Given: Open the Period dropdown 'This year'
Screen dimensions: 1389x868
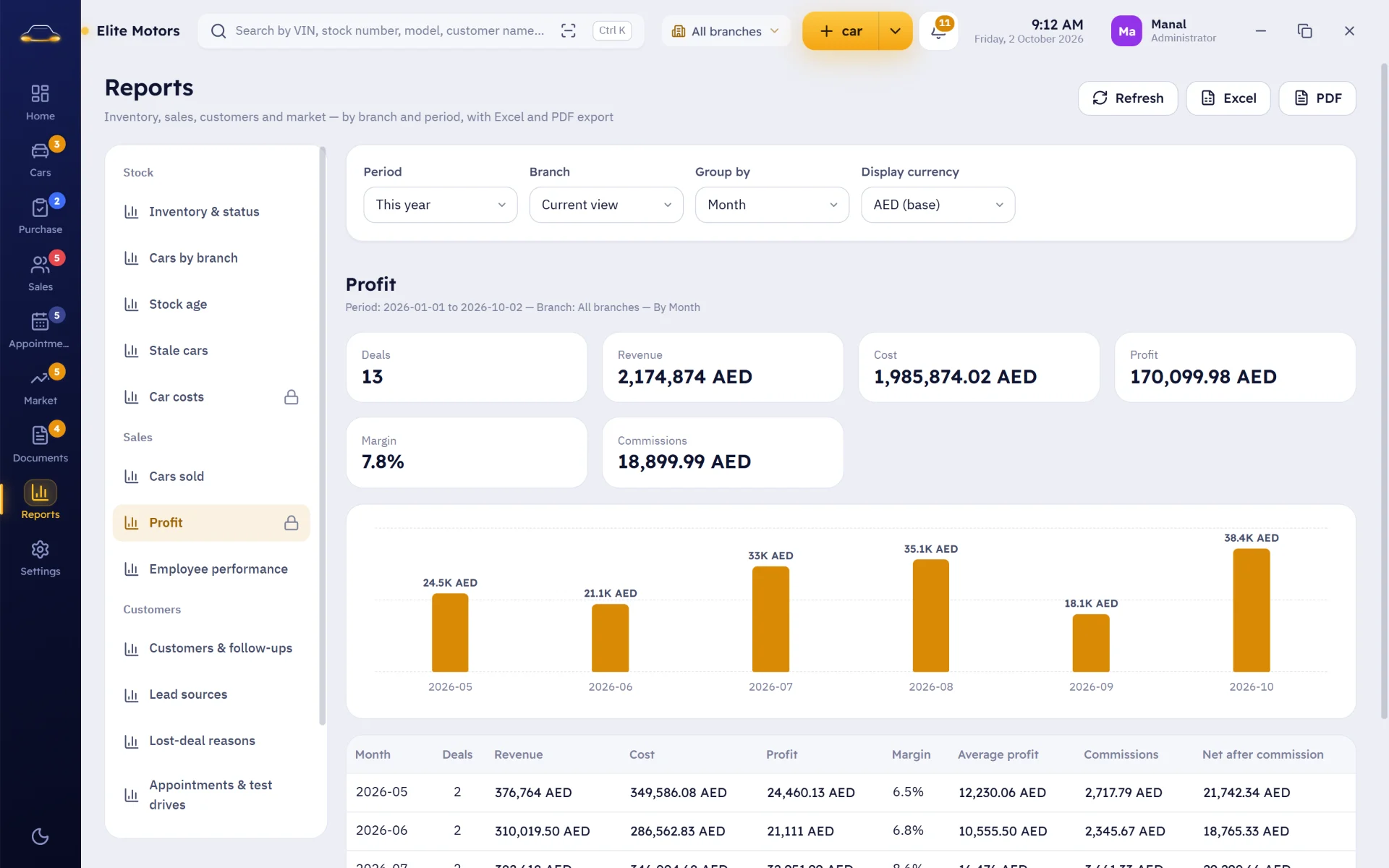Looking at the screenshot, I should (x=441, y=205).
